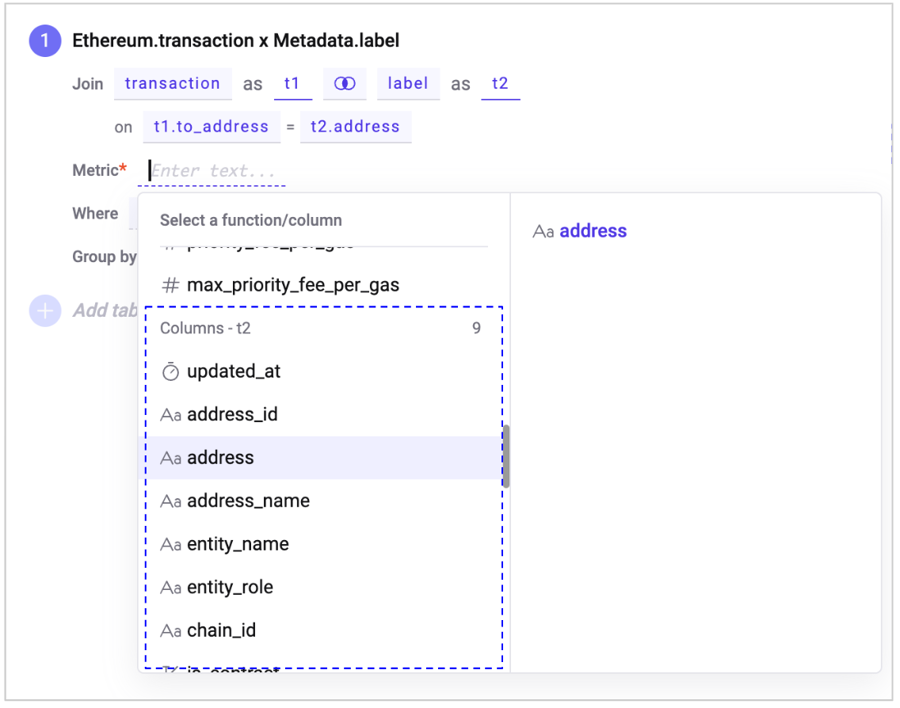Click the add table plus icon
Screen dimensions: 900x708
tap(45, 310)
